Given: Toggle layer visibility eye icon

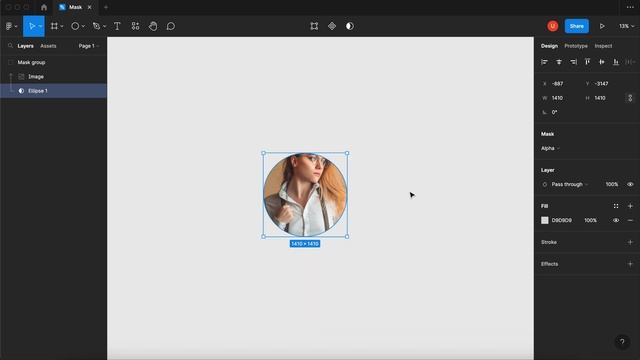Looking at the screenshot, I should pyautogui.click(x=630, y=184).
